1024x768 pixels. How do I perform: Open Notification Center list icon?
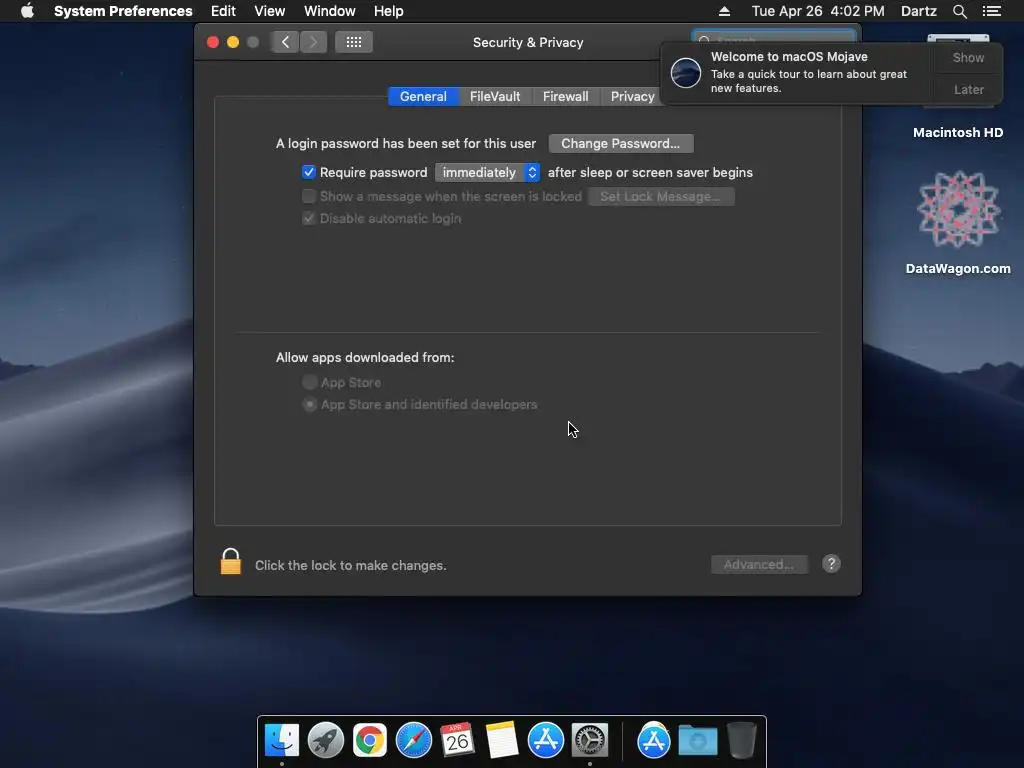click(991, 11)
